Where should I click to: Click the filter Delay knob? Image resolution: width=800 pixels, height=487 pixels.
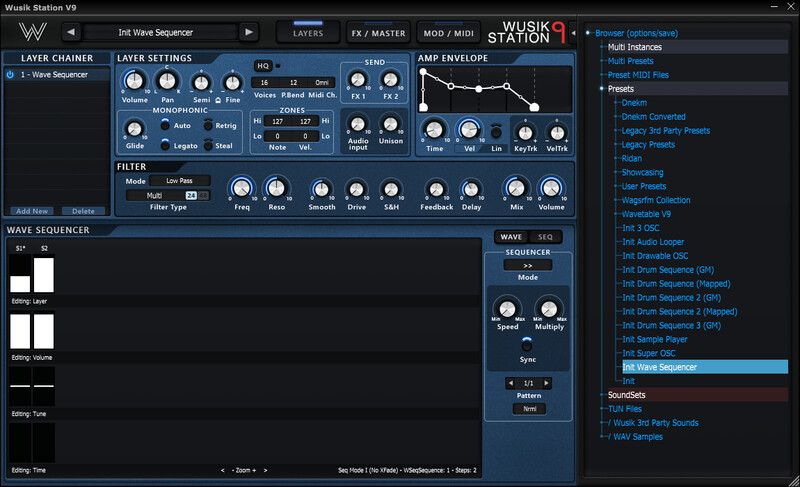[471, 190]
